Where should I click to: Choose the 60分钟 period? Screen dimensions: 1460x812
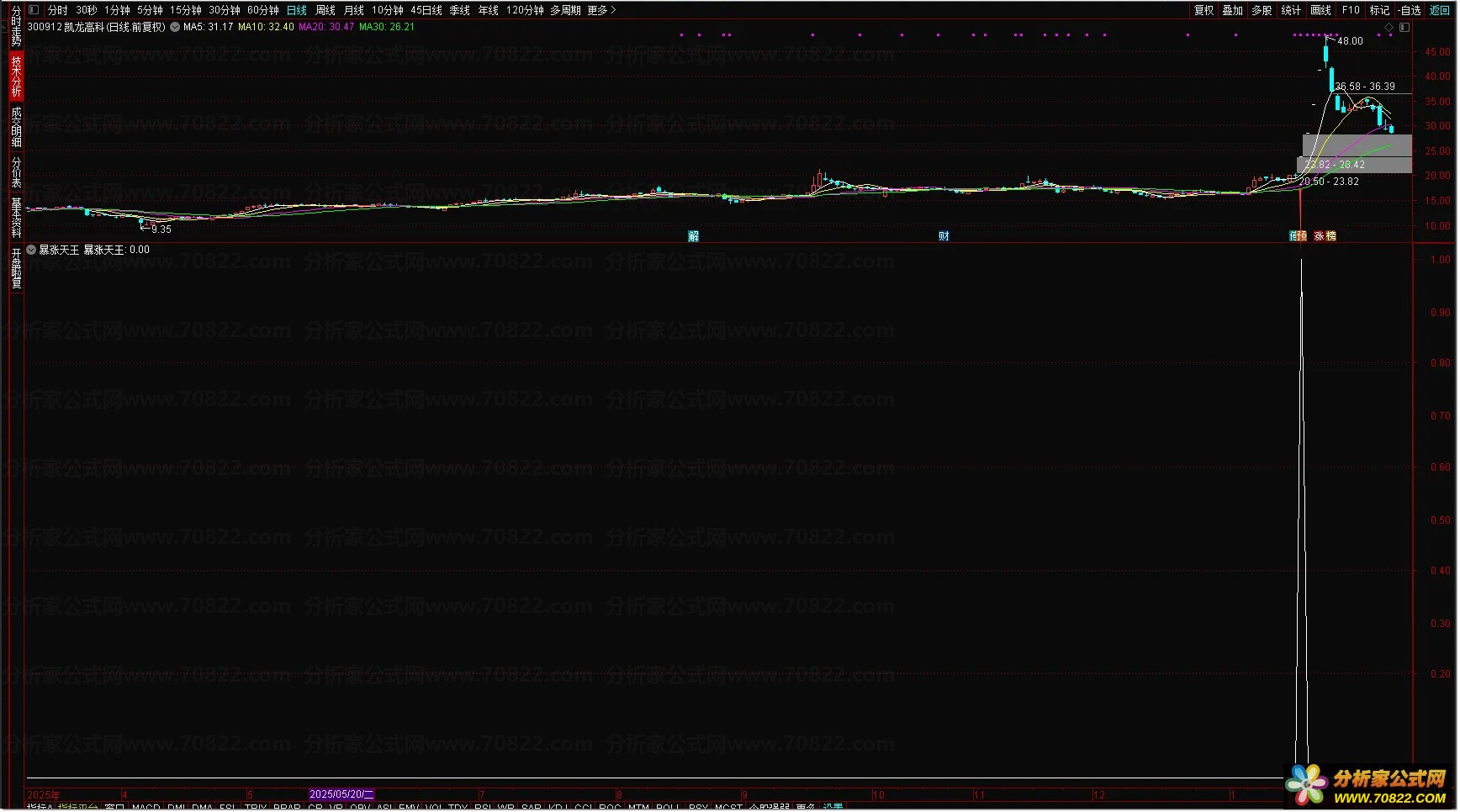pos(263,10)
